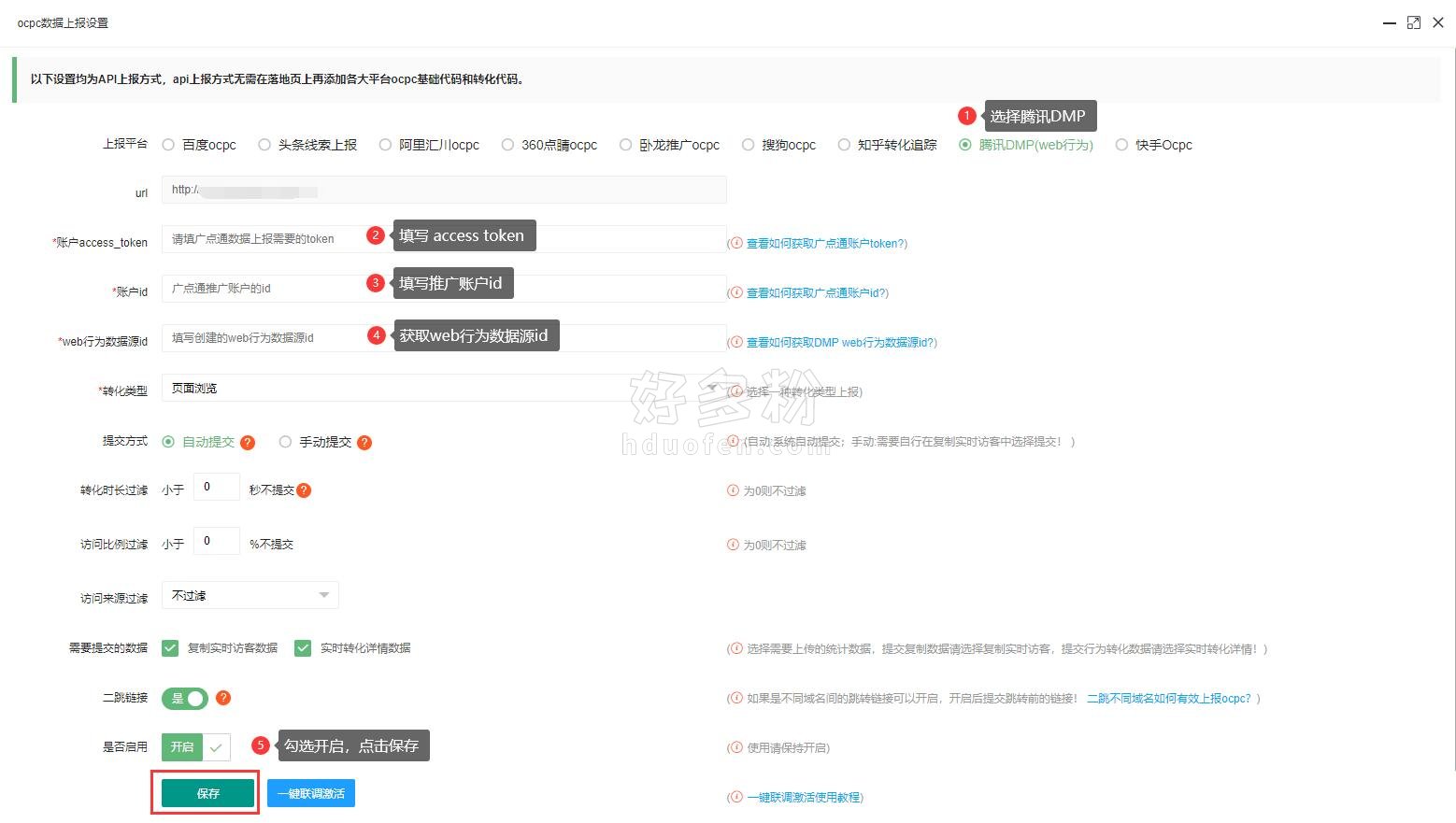Focus the web行为数据源id field

(x=444, y=338)
